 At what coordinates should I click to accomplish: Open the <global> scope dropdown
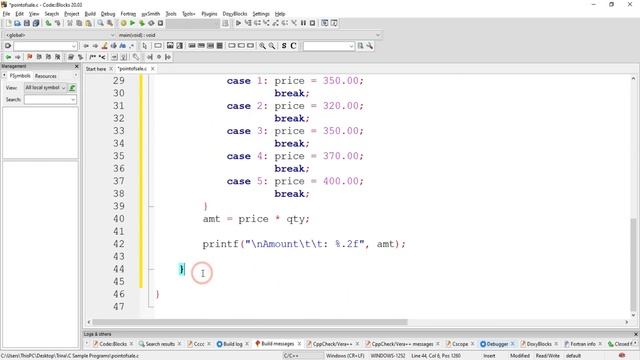pyautogui.click(x=59, y=35)
